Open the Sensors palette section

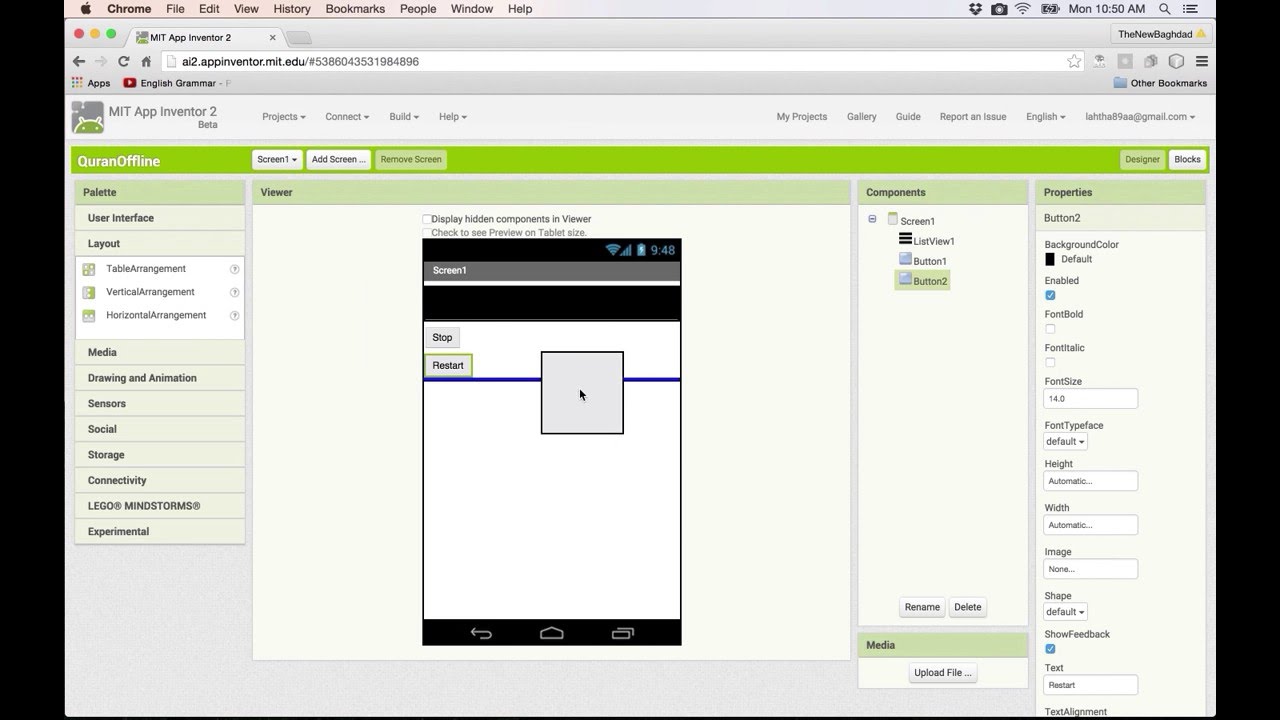click(160, 404)
